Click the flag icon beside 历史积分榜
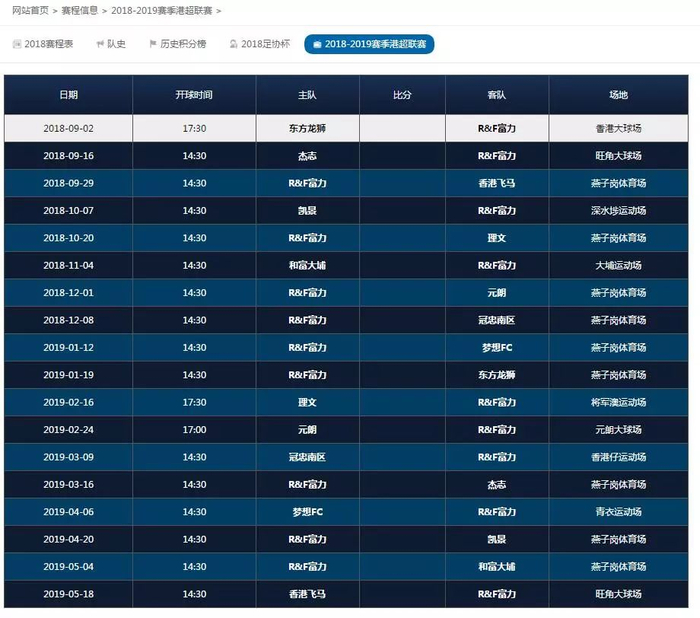Screen dimensions: 700x618 (153, 44)
